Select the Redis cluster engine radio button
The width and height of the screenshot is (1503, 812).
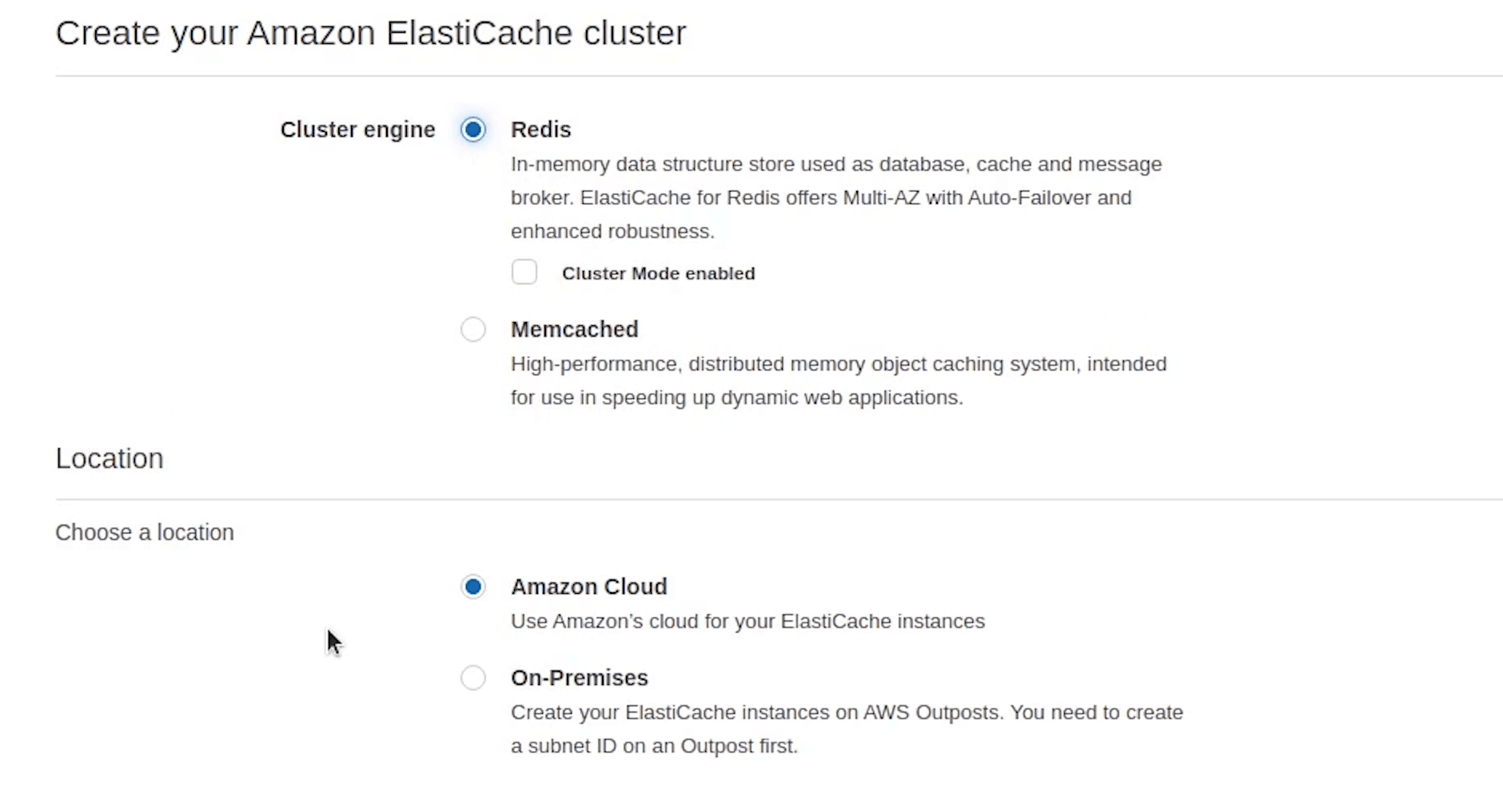click(473, 129)
